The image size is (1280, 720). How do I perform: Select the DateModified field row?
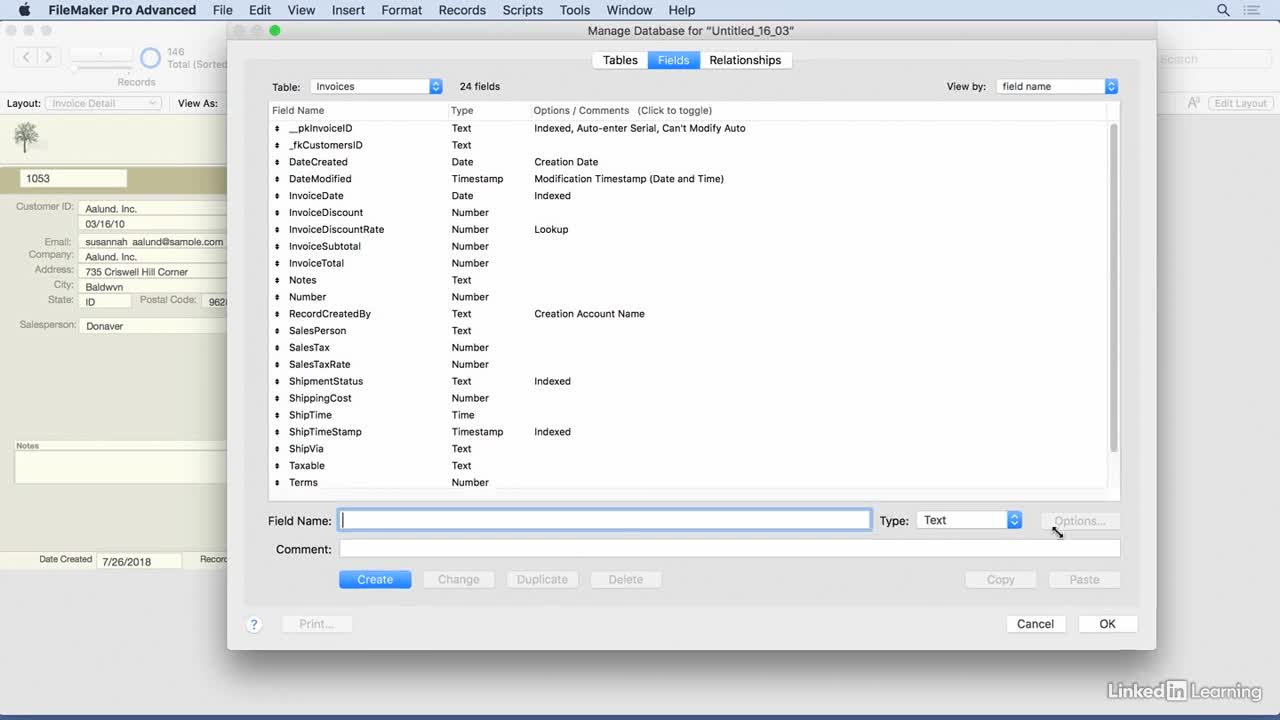(688, 179)
